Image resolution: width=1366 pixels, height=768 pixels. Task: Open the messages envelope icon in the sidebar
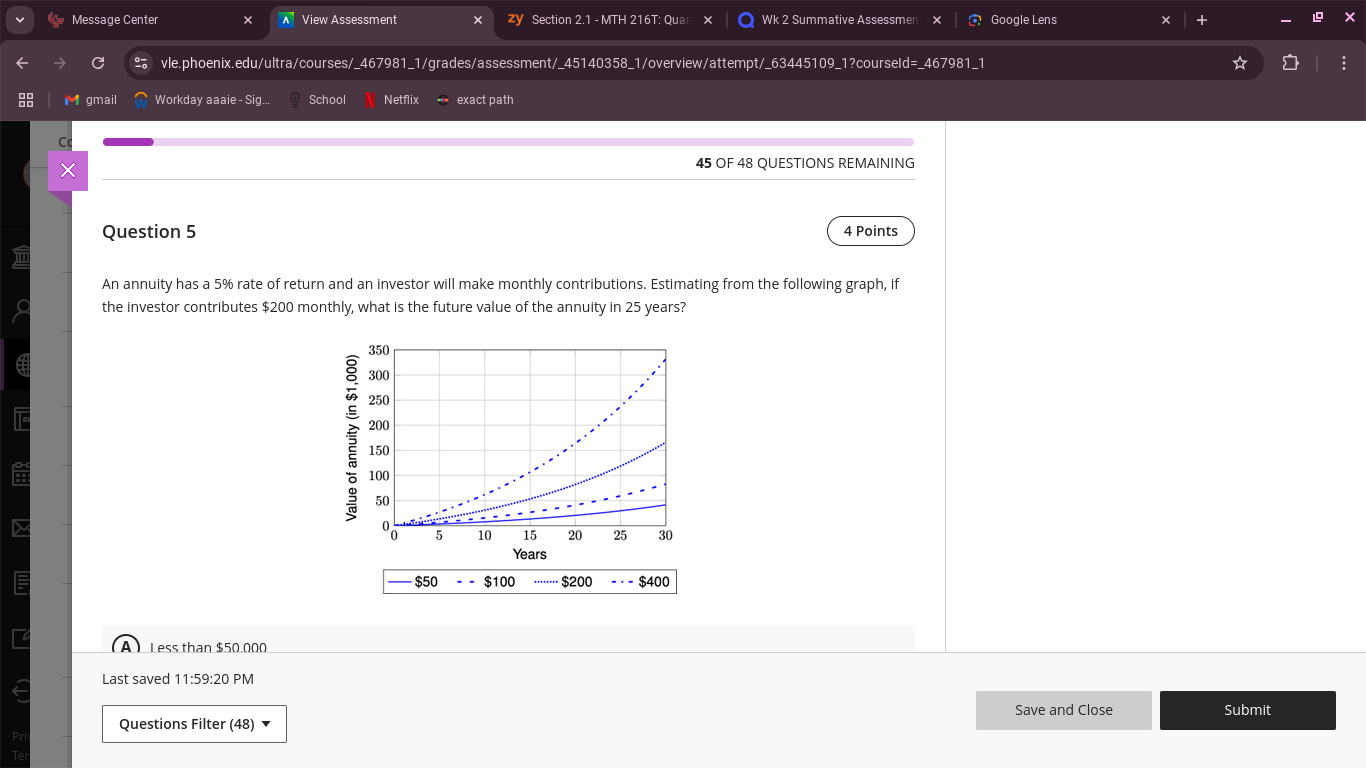(20, 527)
